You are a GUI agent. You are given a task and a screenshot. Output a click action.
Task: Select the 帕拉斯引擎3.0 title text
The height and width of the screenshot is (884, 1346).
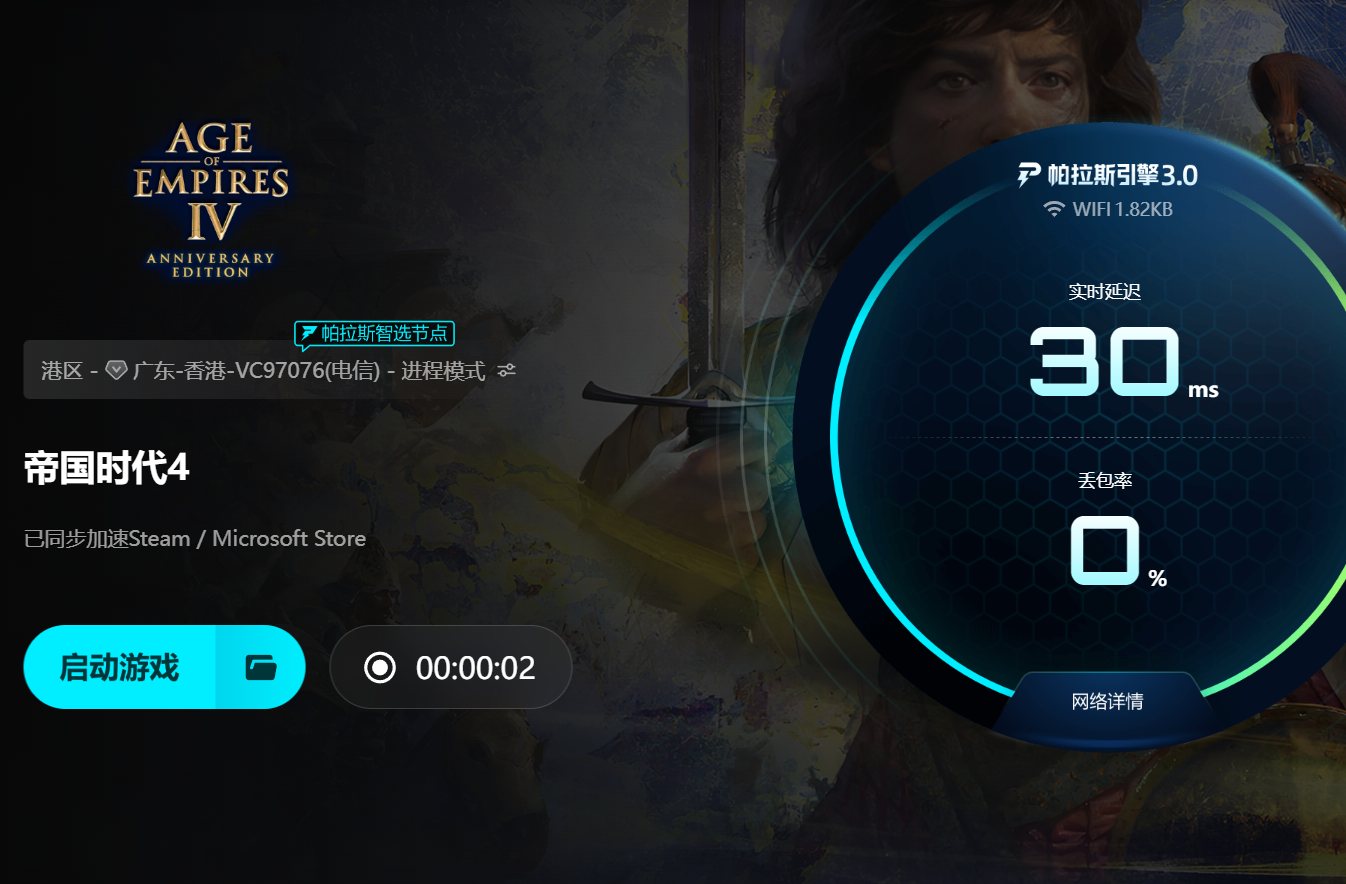tap(1121, 176)
